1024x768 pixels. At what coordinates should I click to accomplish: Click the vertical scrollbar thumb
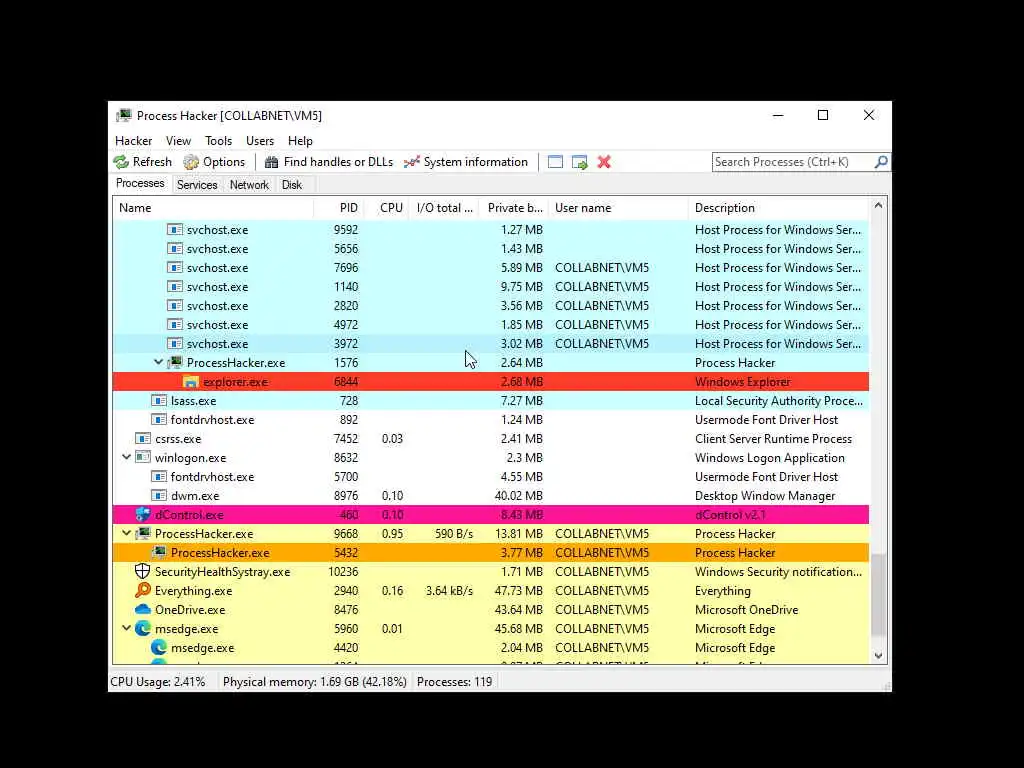click(x=878, y=594)
